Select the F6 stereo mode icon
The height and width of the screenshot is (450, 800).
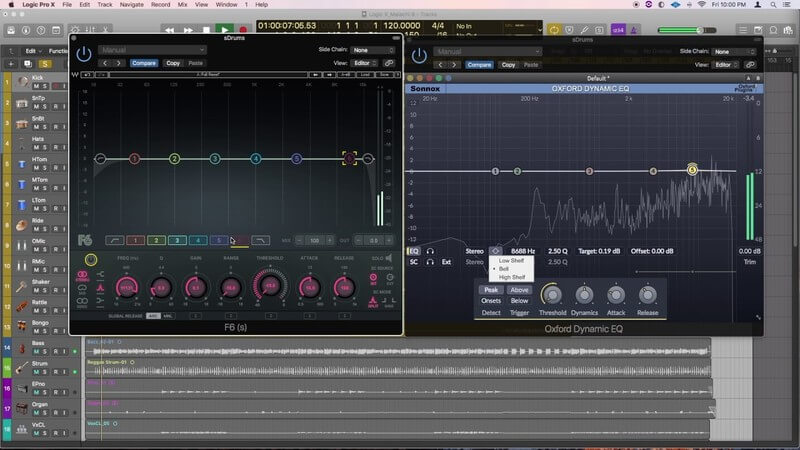tap(82, 276)
